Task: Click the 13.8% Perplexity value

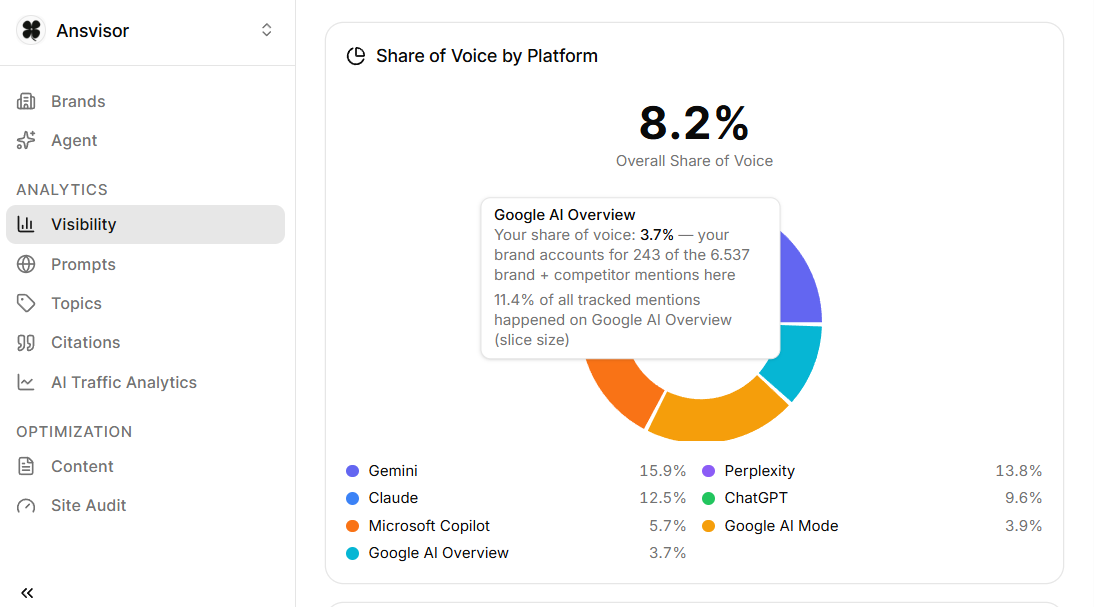Action: 1018,471
